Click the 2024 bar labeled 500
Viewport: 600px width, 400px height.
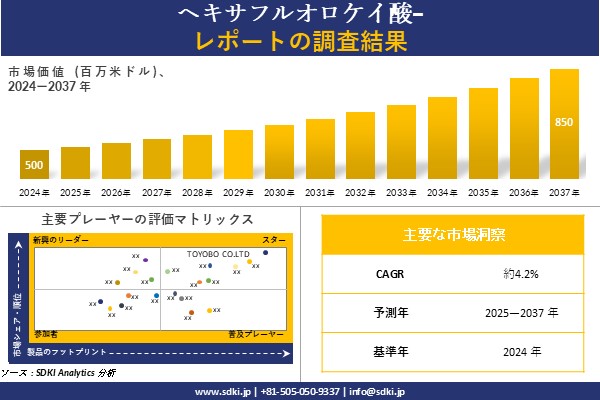pyautogui.click(x=34, y=165)
